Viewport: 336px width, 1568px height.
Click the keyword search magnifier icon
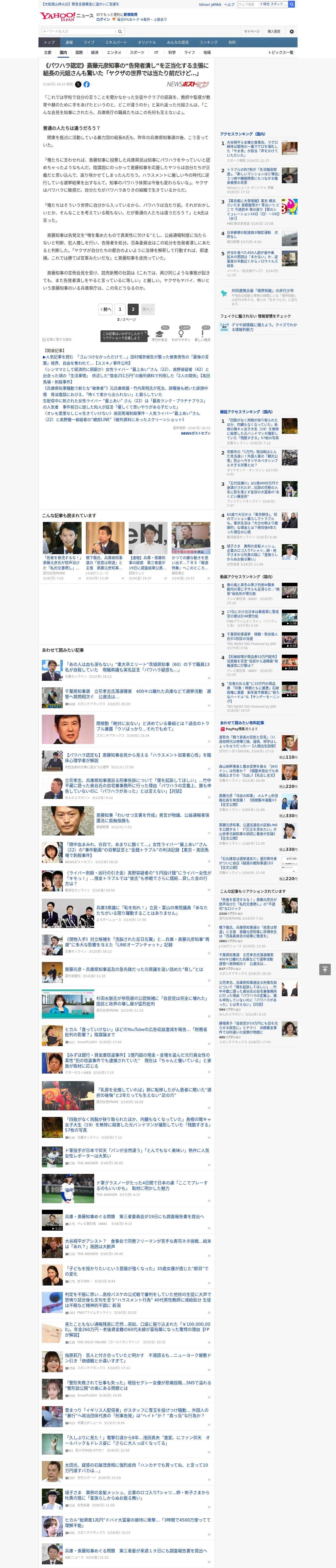[120, 32]
